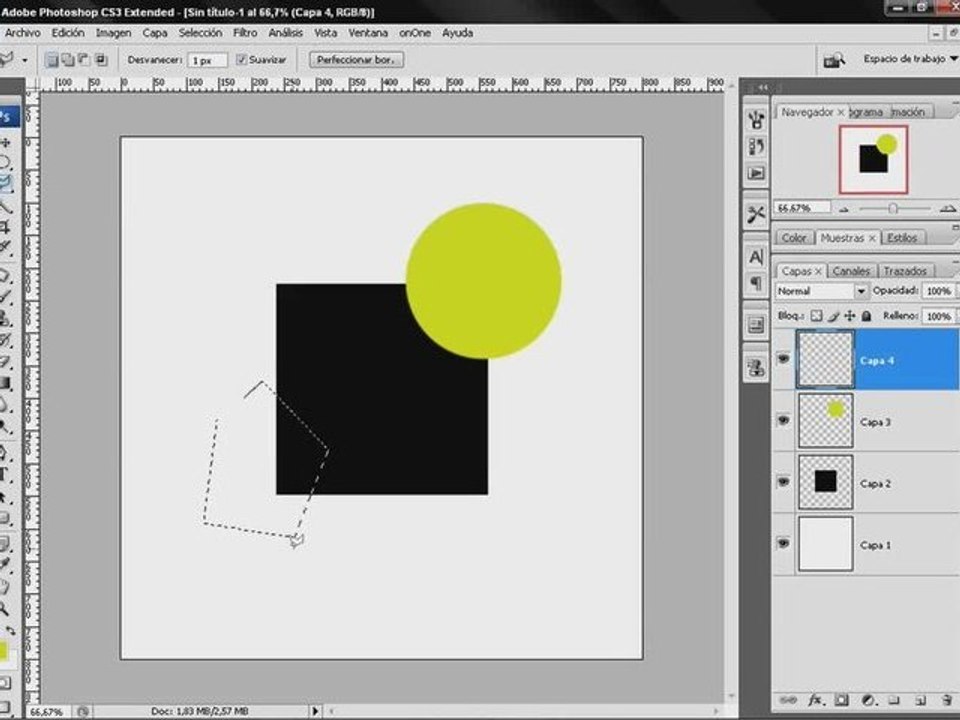Click the Opacidad value field
The width and height of the screenshot is (960, 720).
pos(938,291)
